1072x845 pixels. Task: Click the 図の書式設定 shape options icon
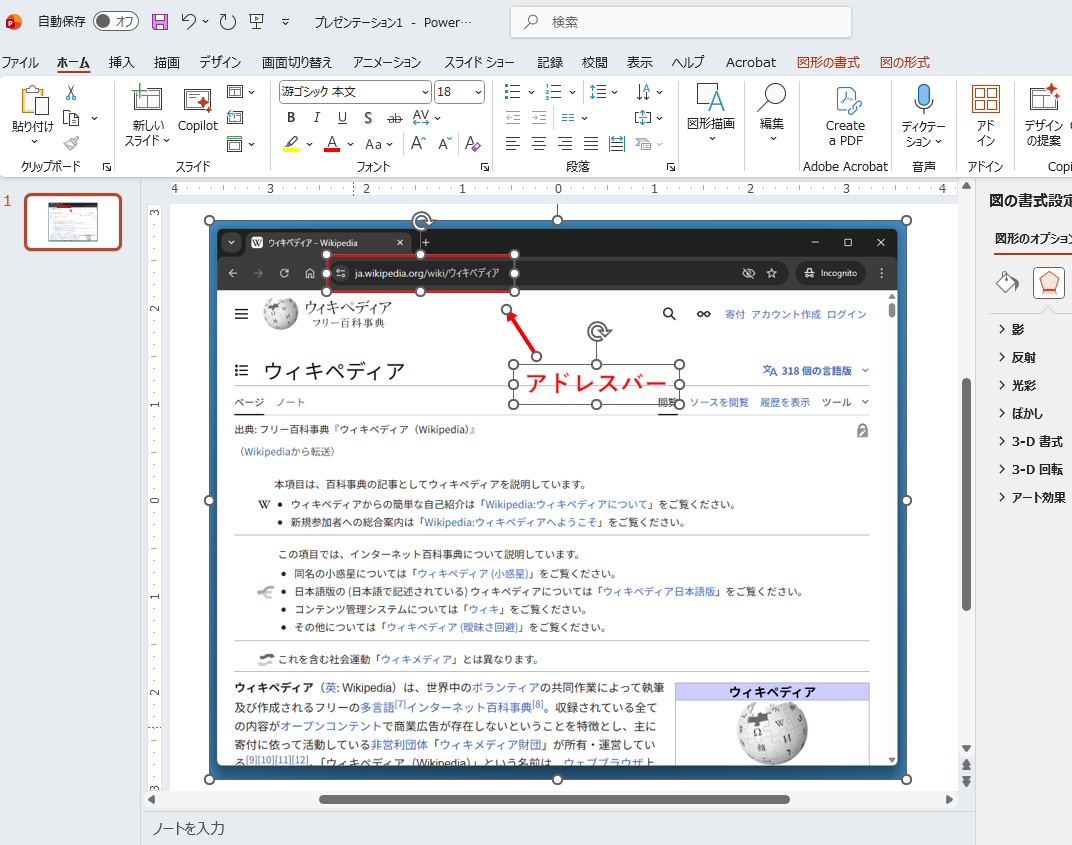tap(1049, 283)
